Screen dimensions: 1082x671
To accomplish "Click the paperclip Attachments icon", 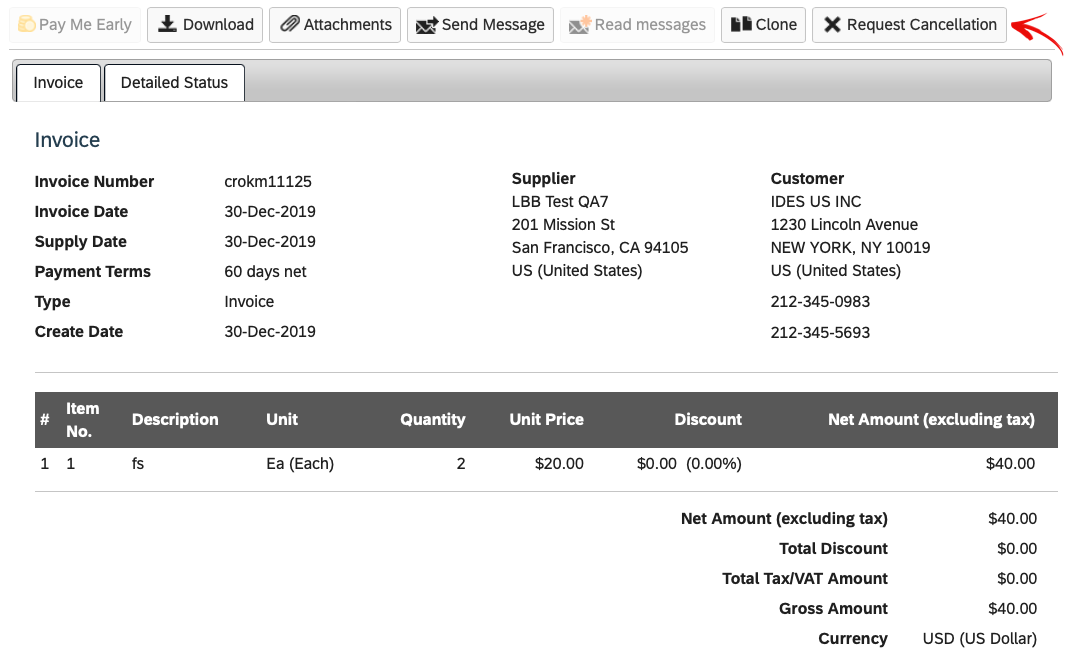I will click(291, 25).
